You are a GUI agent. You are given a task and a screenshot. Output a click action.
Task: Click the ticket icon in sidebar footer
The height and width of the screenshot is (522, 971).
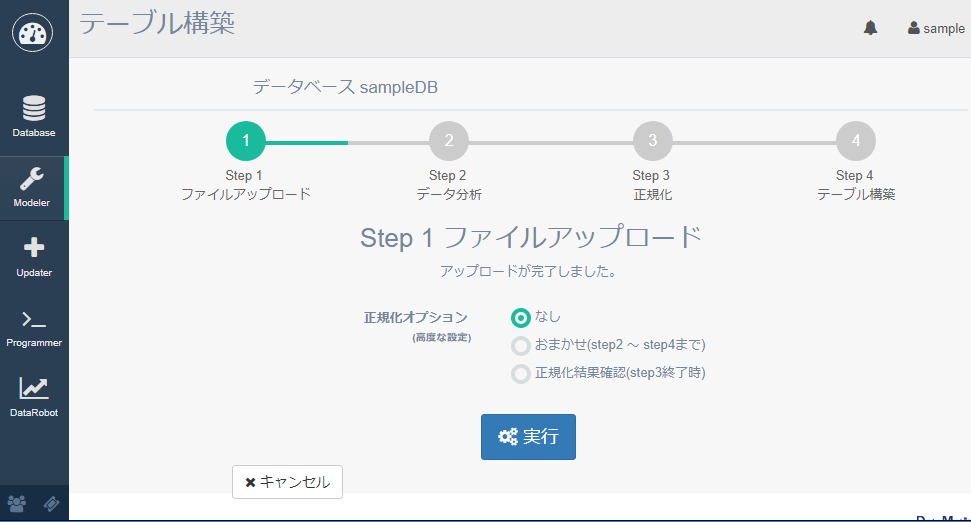point(52,504)
